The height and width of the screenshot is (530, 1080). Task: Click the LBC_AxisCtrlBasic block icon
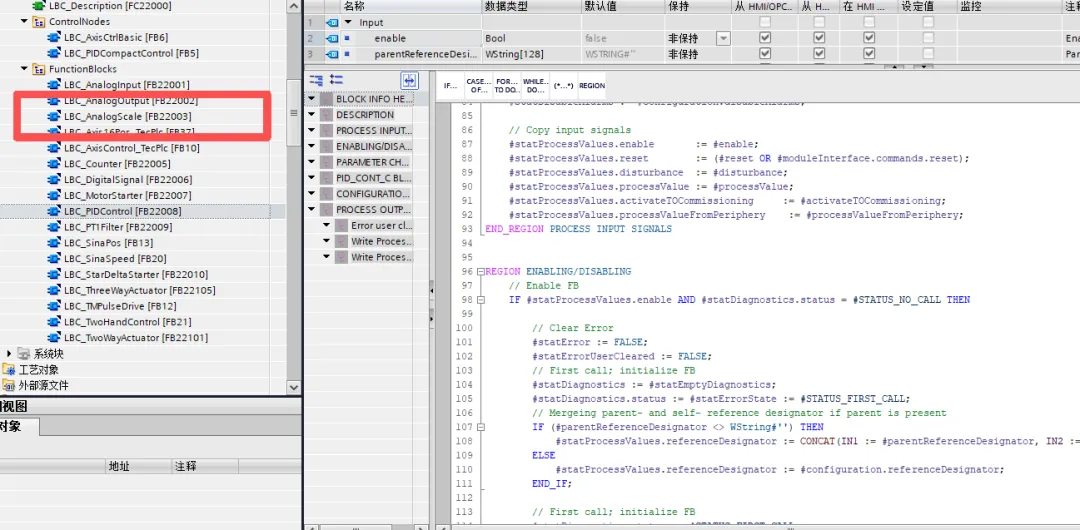point(54,37)
